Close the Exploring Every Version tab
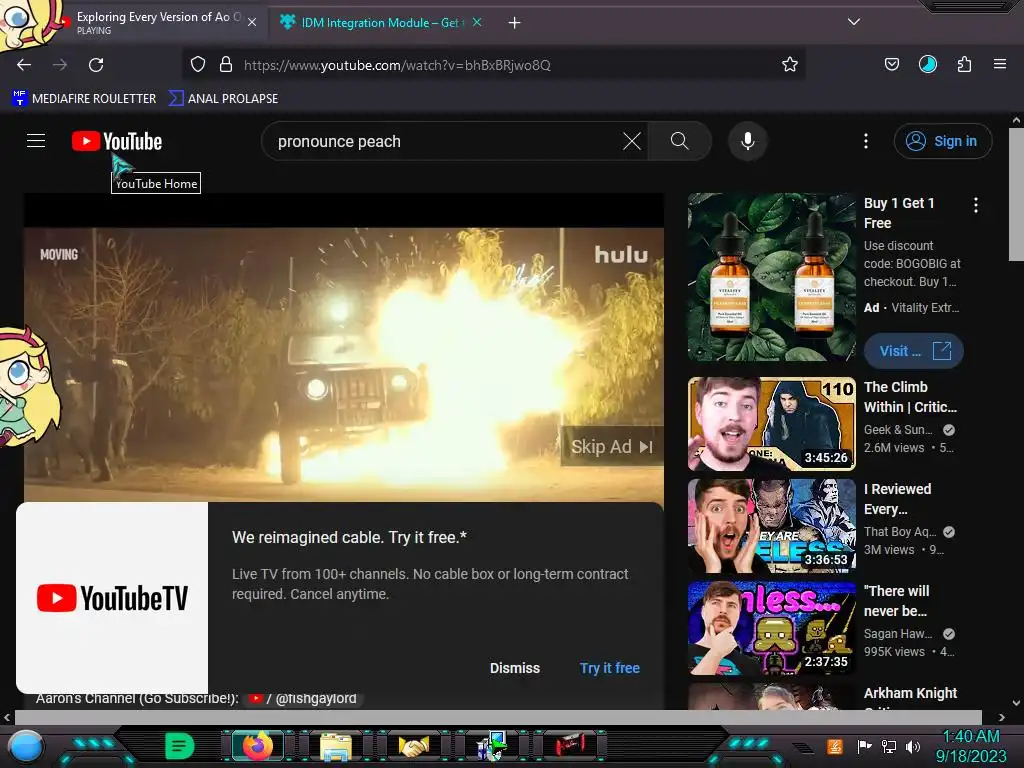Screen dimensions: 1024x768 click(252, 23)
